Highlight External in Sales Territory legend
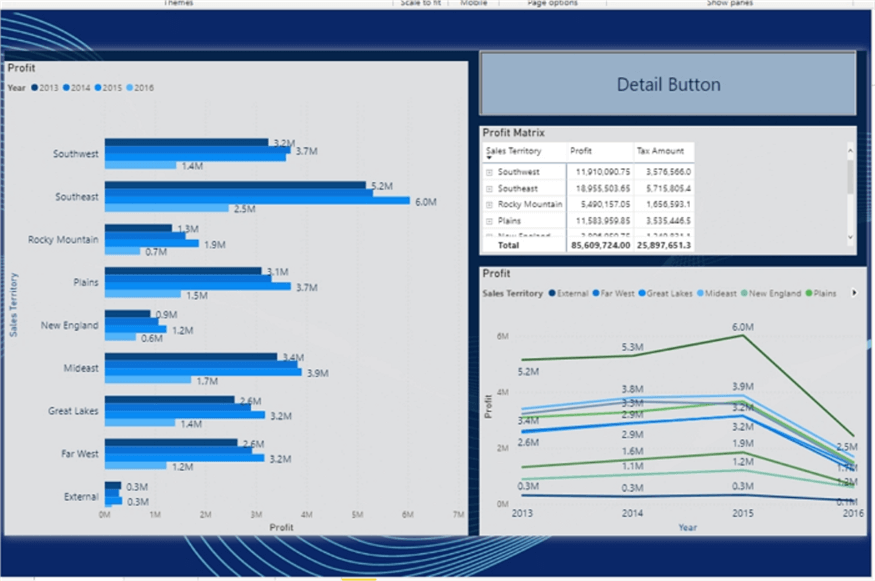Screen dimensions: 875x581 point(569,294)
